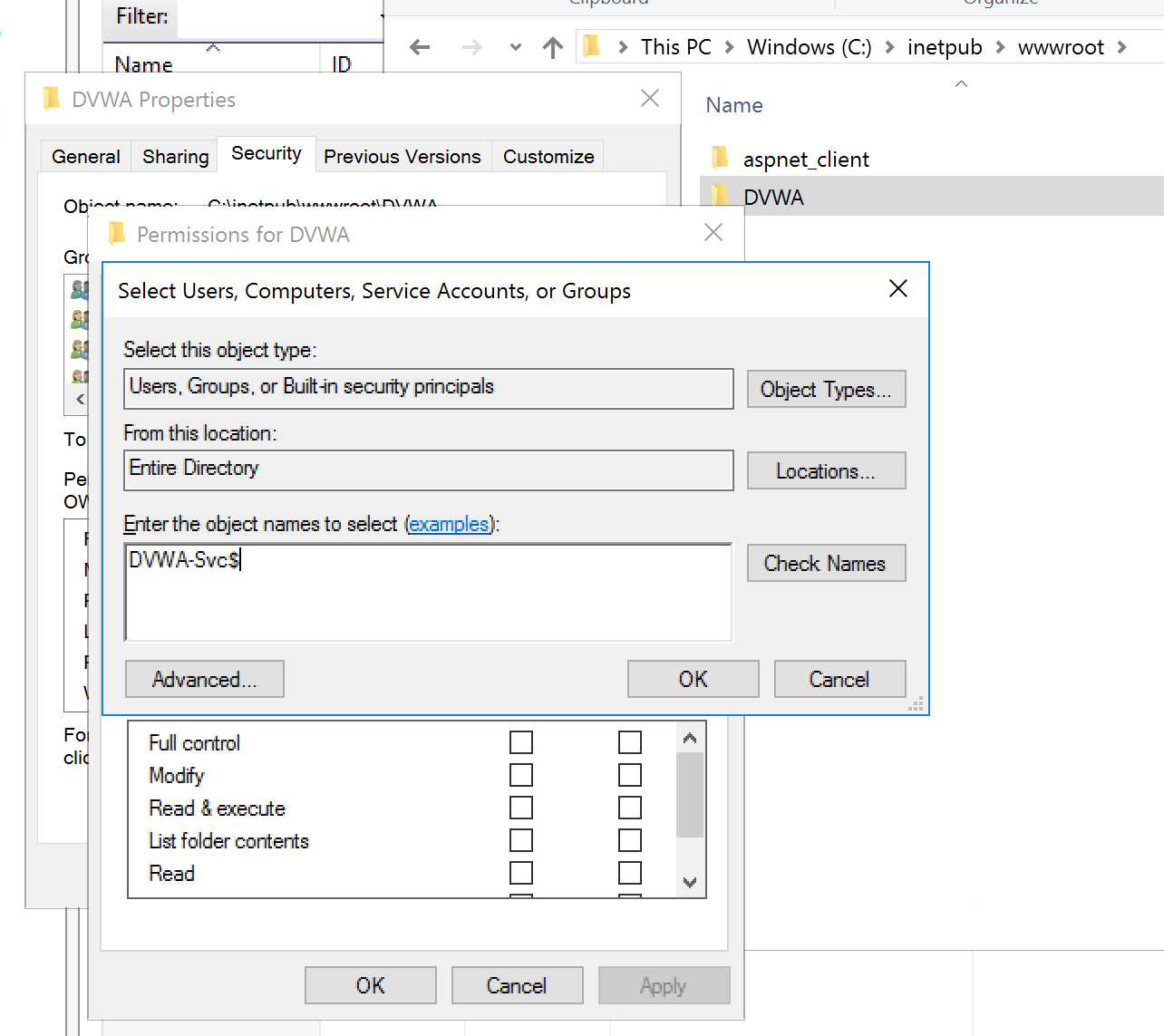The width and height of the screenshot is (1164, 1036).
Task: Open the recent locations dropdown in Explorer
Action: click(516, 47)
